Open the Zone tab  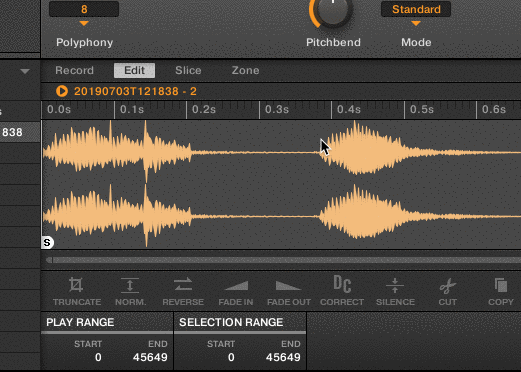click(245, 70)
